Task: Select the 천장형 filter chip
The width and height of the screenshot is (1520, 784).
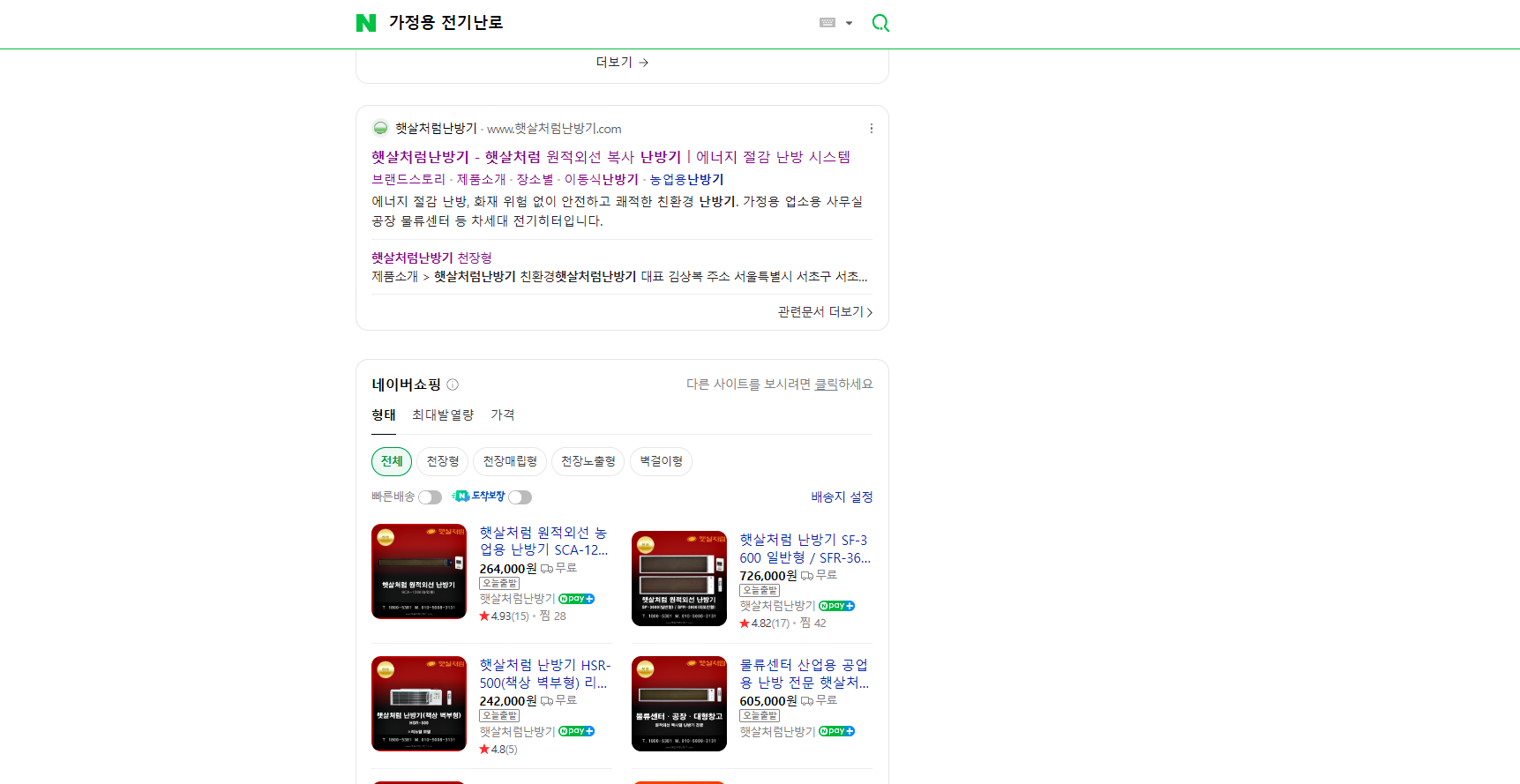Action: click(443, 461)
